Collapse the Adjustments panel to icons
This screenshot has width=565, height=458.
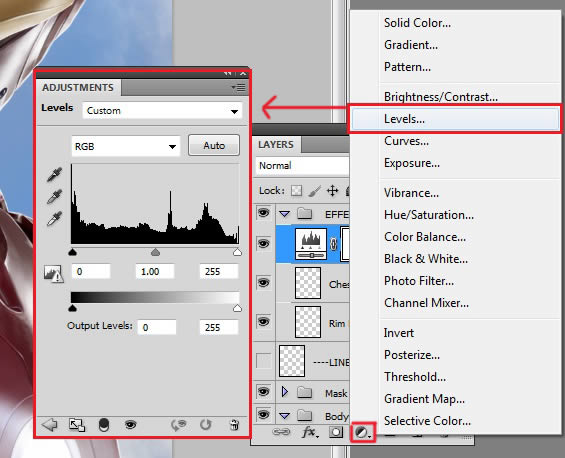point(227,74)
